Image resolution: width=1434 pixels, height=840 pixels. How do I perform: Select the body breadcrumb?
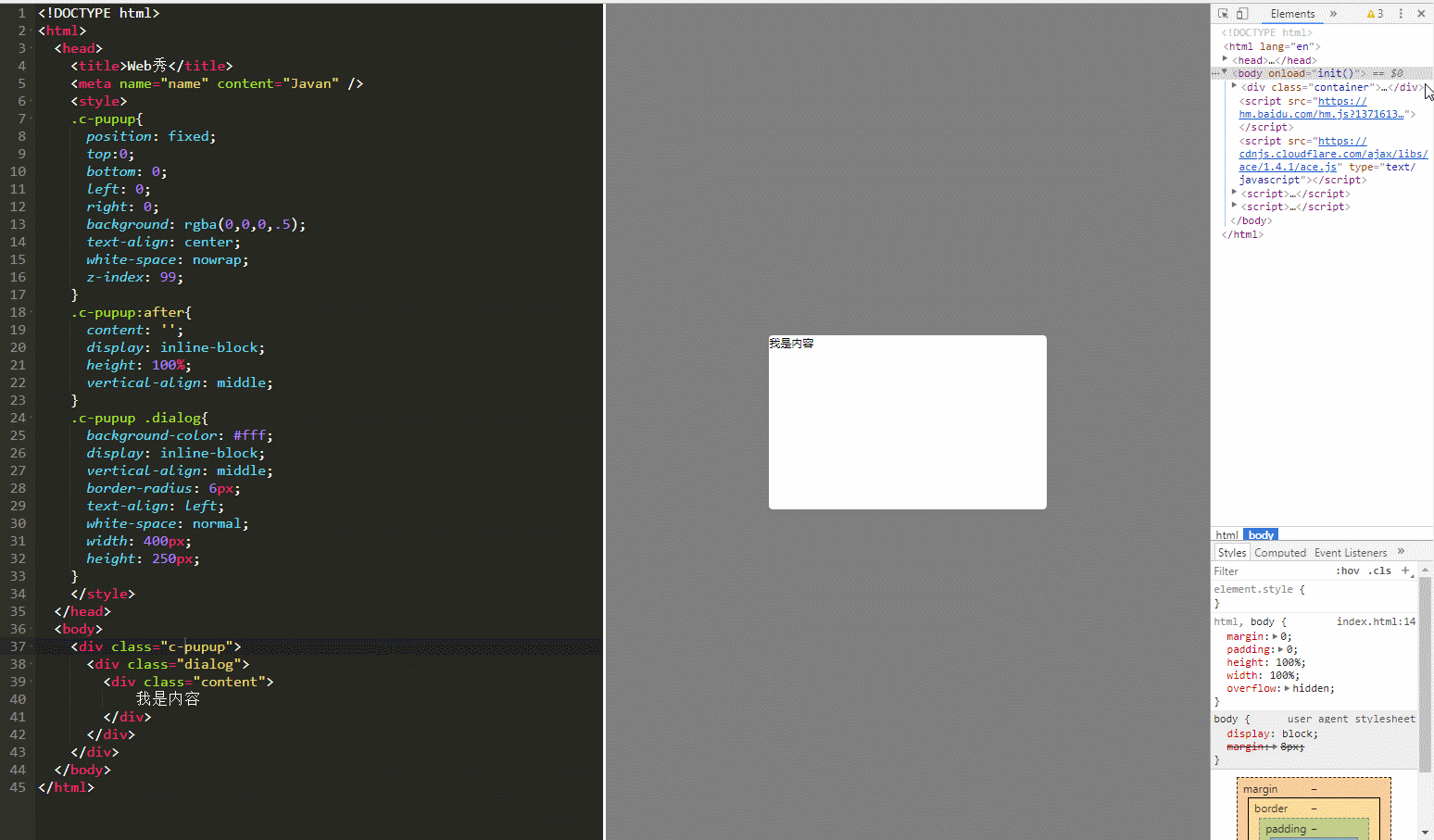(1261, 535)
